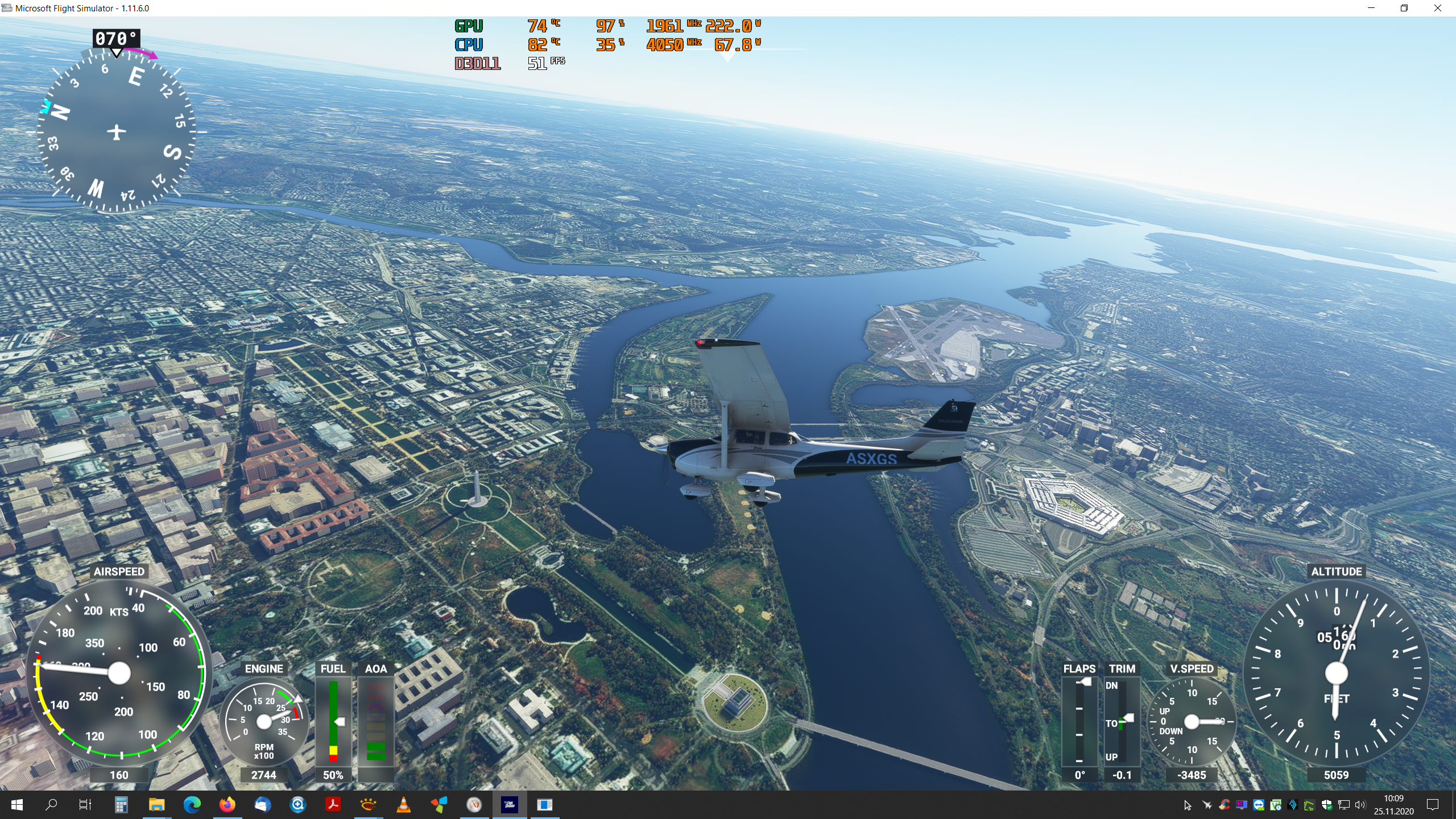Open Task View on the taskbar
The height and width of the screenshot is (819, 1456).
pyautogui.click(x=85, y=805)
